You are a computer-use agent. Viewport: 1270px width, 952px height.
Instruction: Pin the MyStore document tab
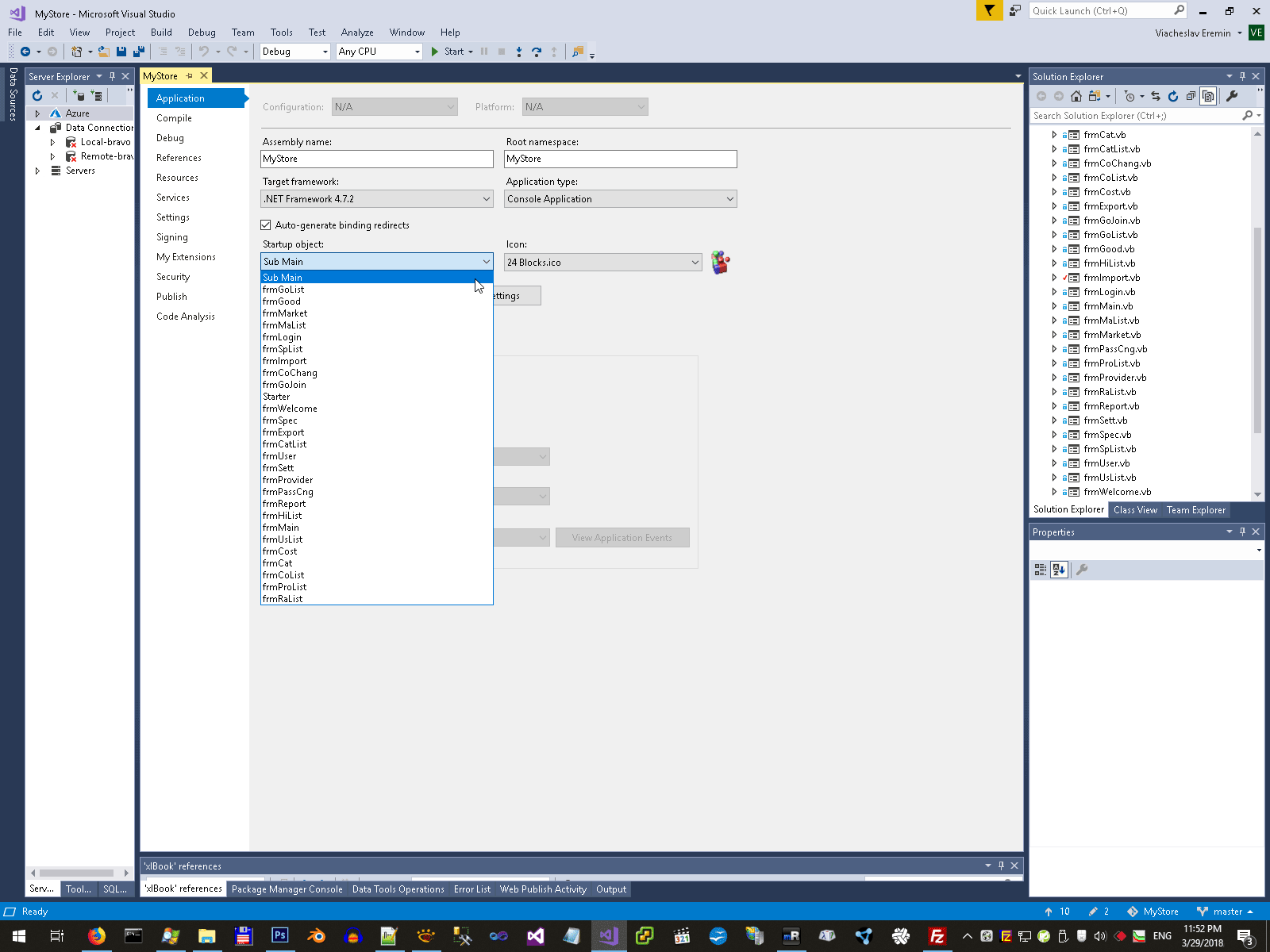click(x=190, y=76)
